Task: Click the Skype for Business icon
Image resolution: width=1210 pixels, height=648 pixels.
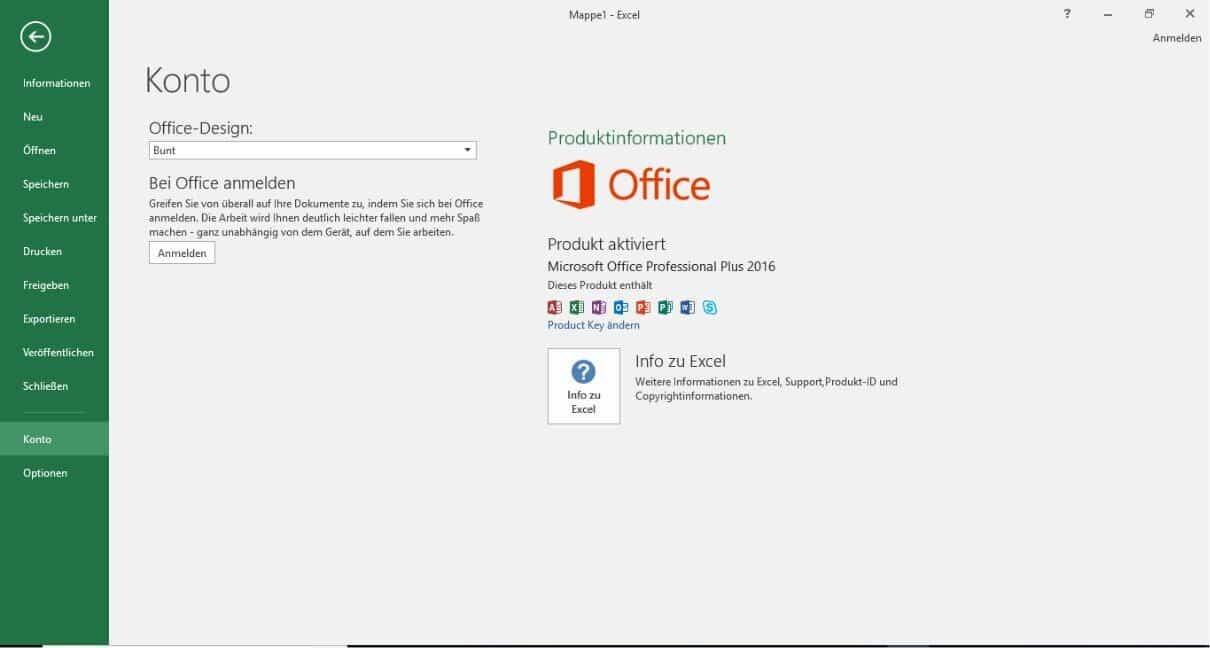Action: click(709, 308)
